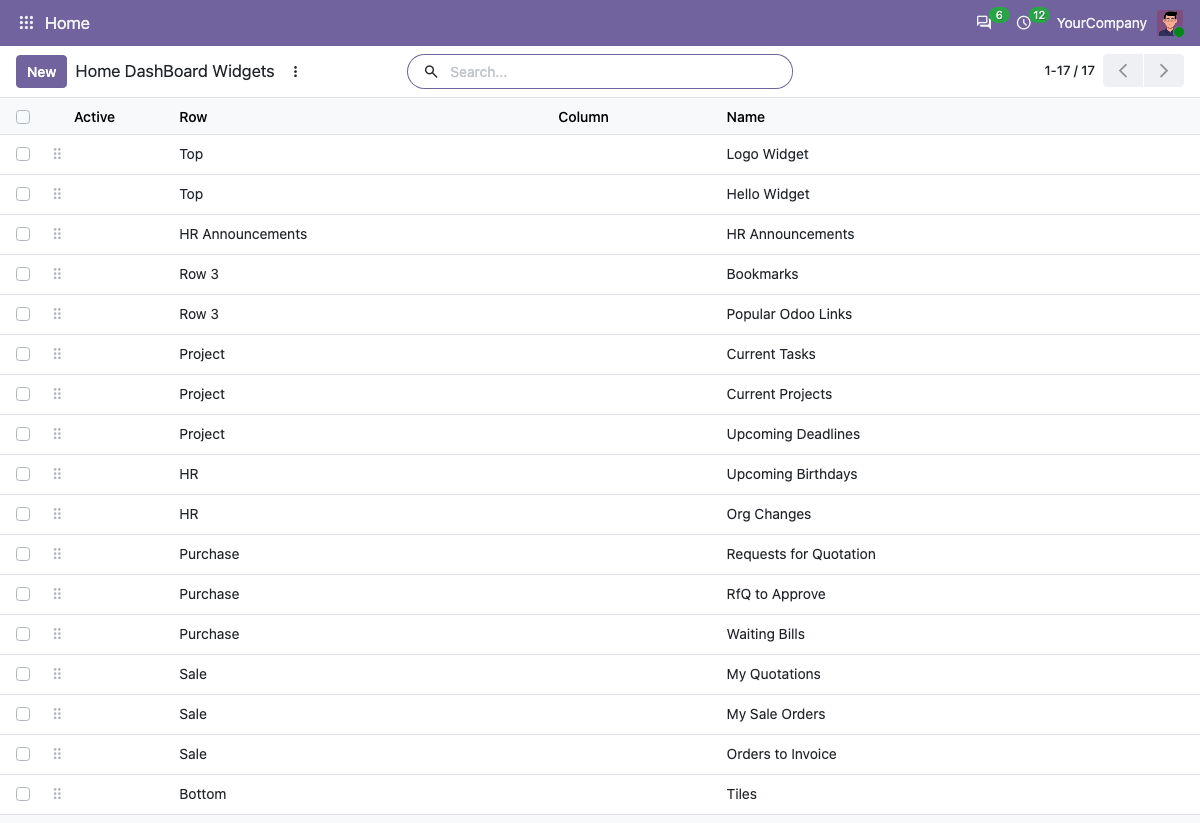The height and width of the screenshot is (823, 1200).
Task: Go to previous page arrow
Action: (1123, 71)
